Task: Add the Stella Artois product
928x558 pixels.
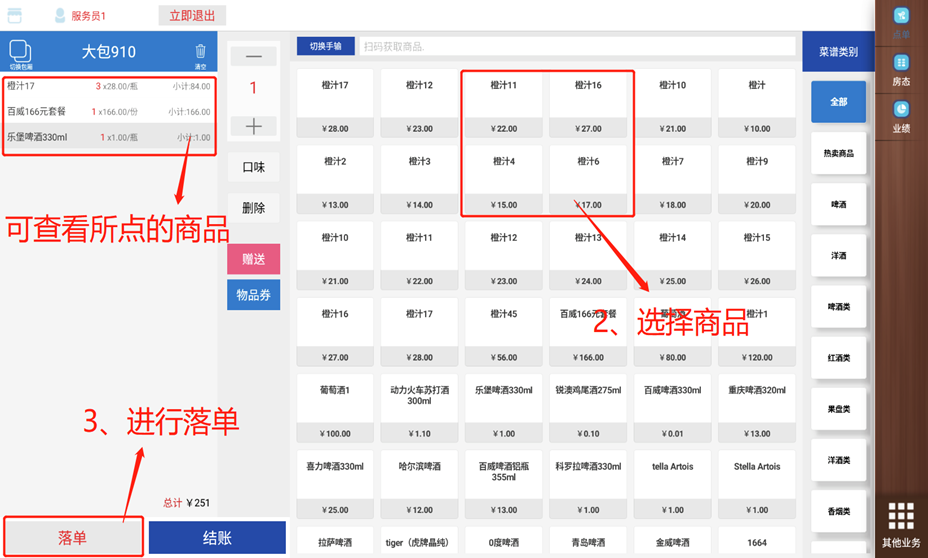Action: [x=756, y=485]
